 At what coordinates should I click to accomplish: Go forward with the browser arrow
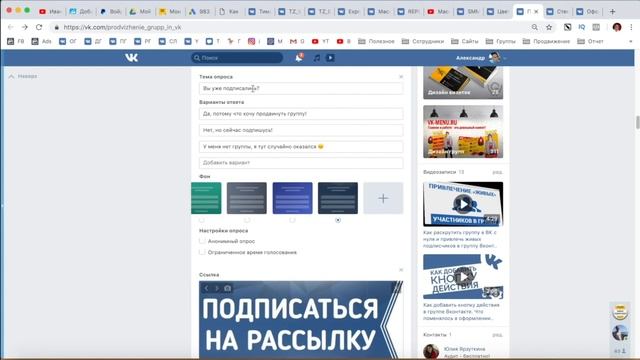click(25, 27)
